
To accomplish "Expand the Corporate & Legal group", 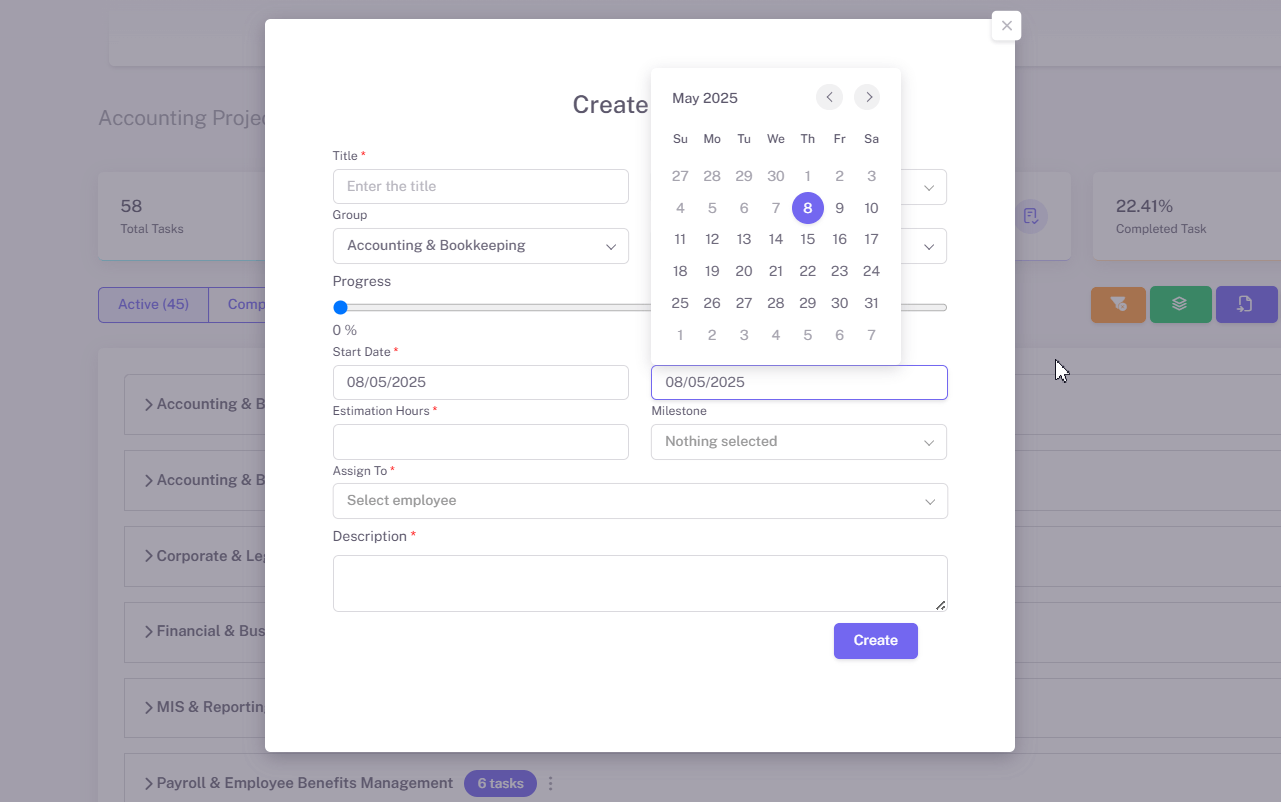I will tap(148, 556).
